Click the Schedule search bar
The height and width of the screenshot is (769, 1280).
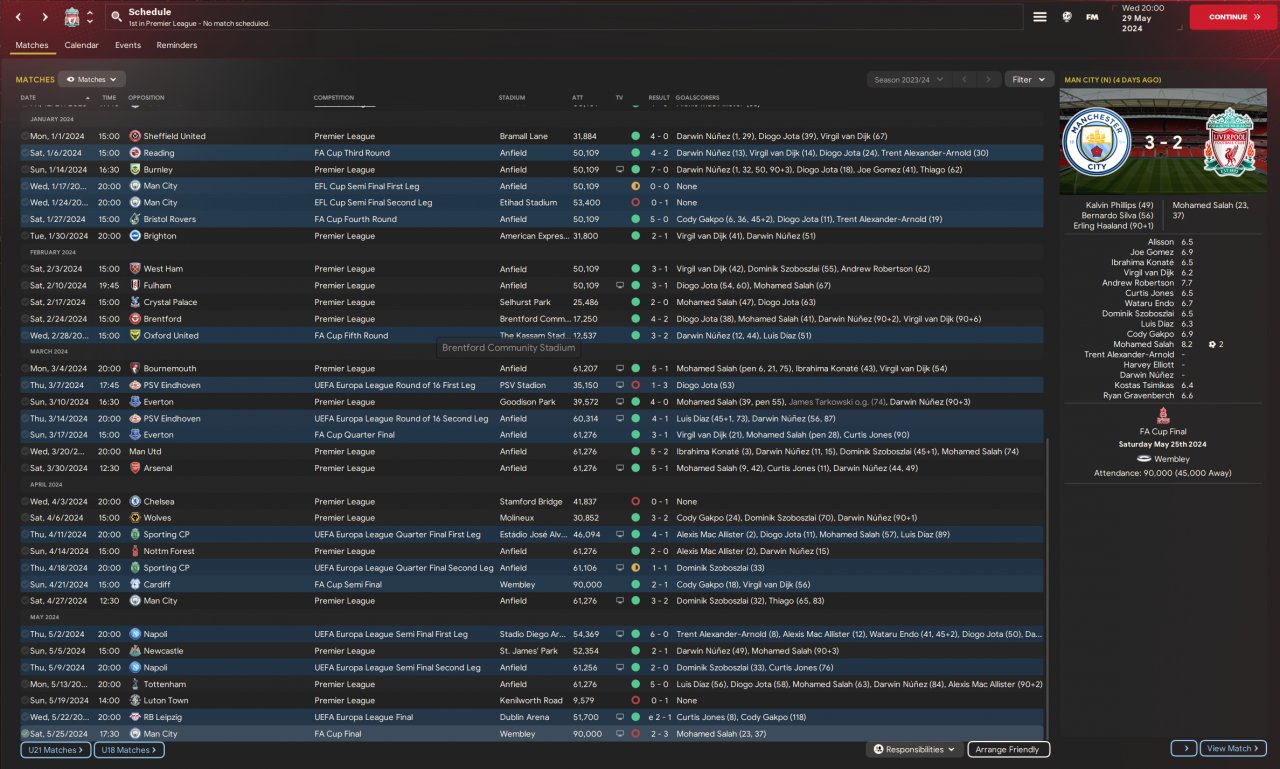point(563,17)
